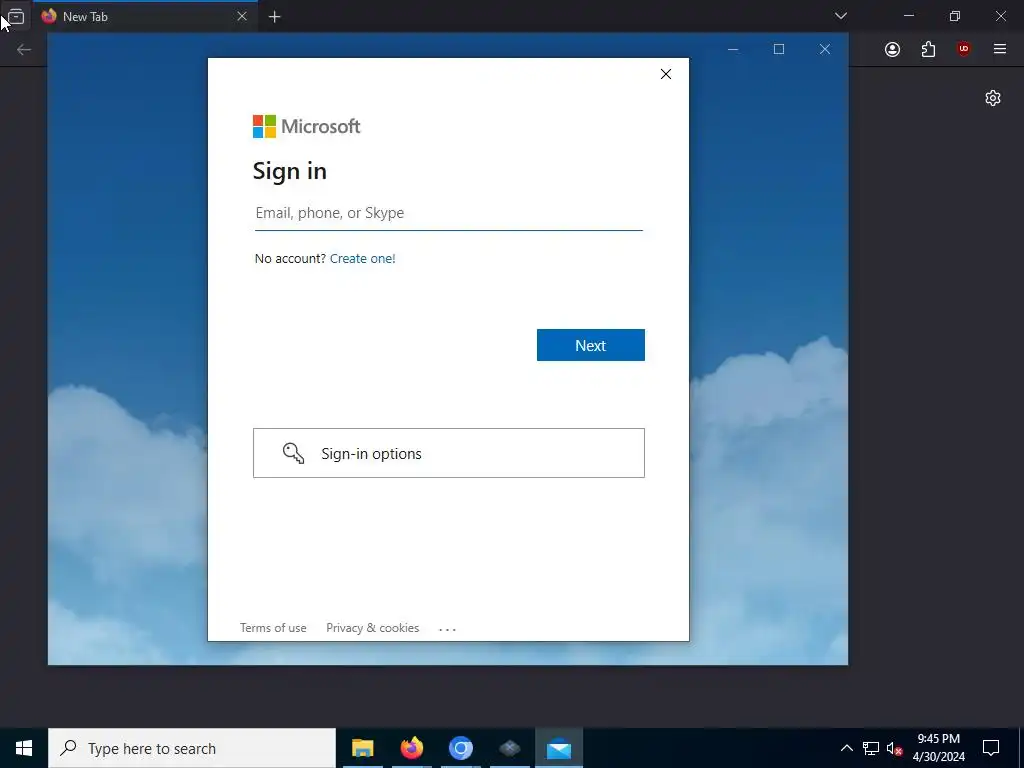Follow the Create one! link
Screen dimensions: 1024x768
coord(362,259)
